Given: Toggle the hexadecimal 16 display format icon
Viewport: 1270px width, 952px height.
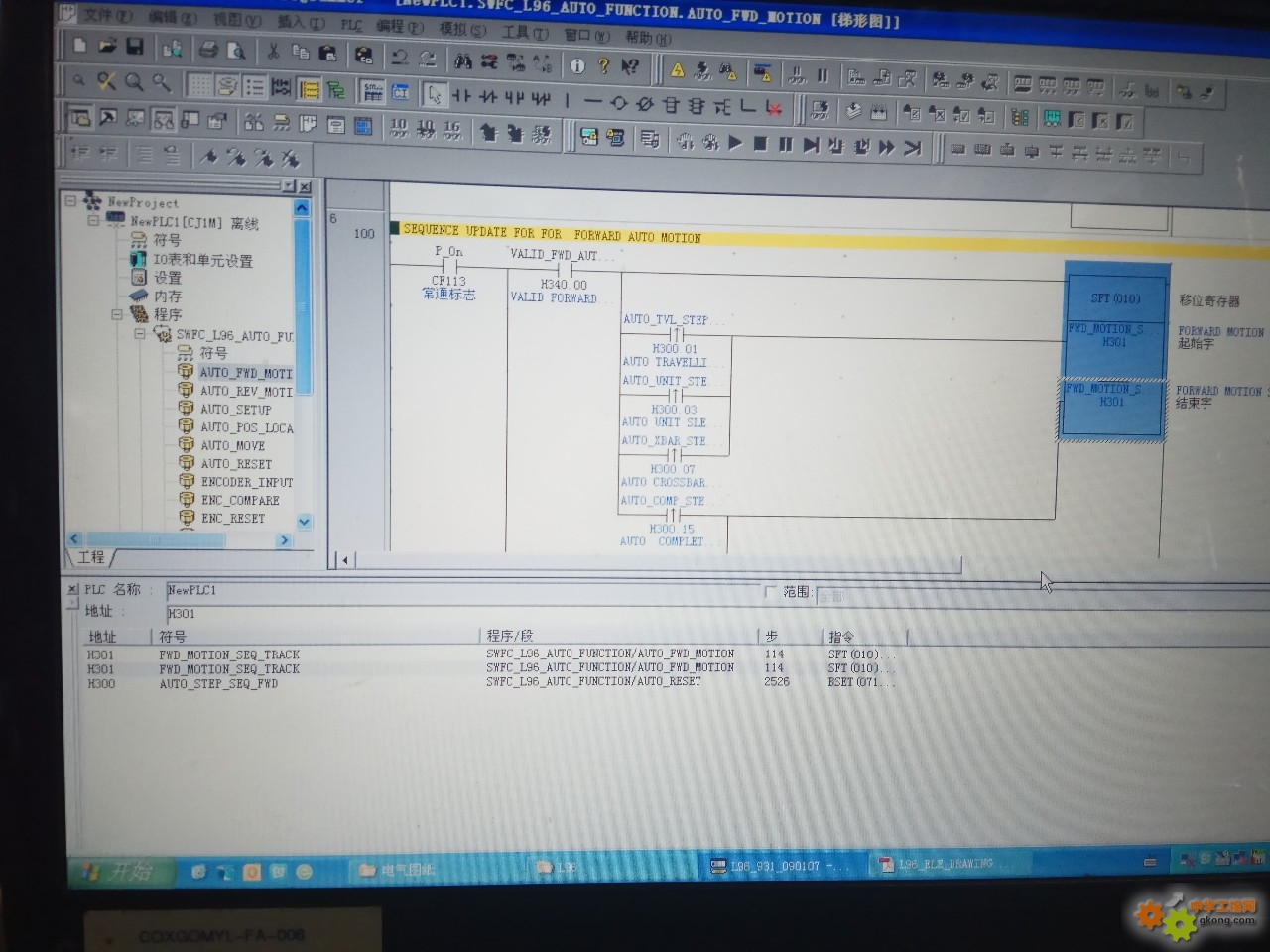Looking at the screenshot, I should pos(452,130).
